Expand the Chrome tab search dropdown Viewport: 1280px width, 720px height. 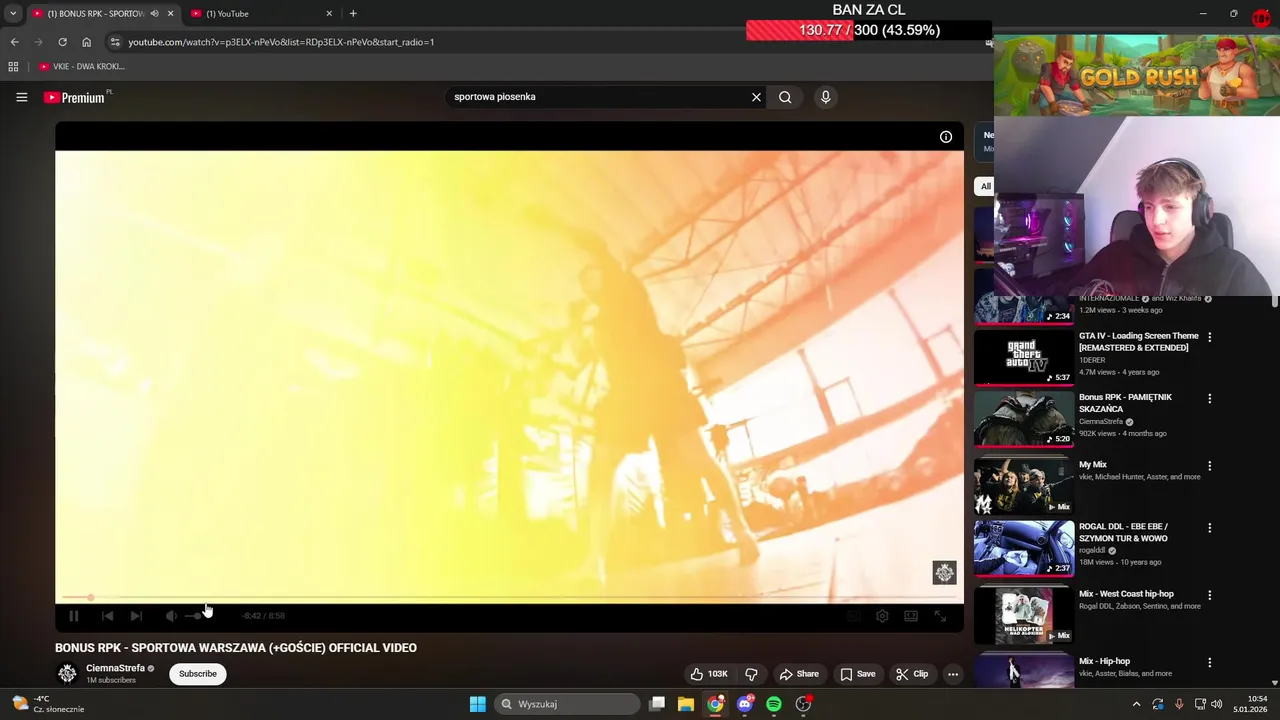tap(12, 14)
